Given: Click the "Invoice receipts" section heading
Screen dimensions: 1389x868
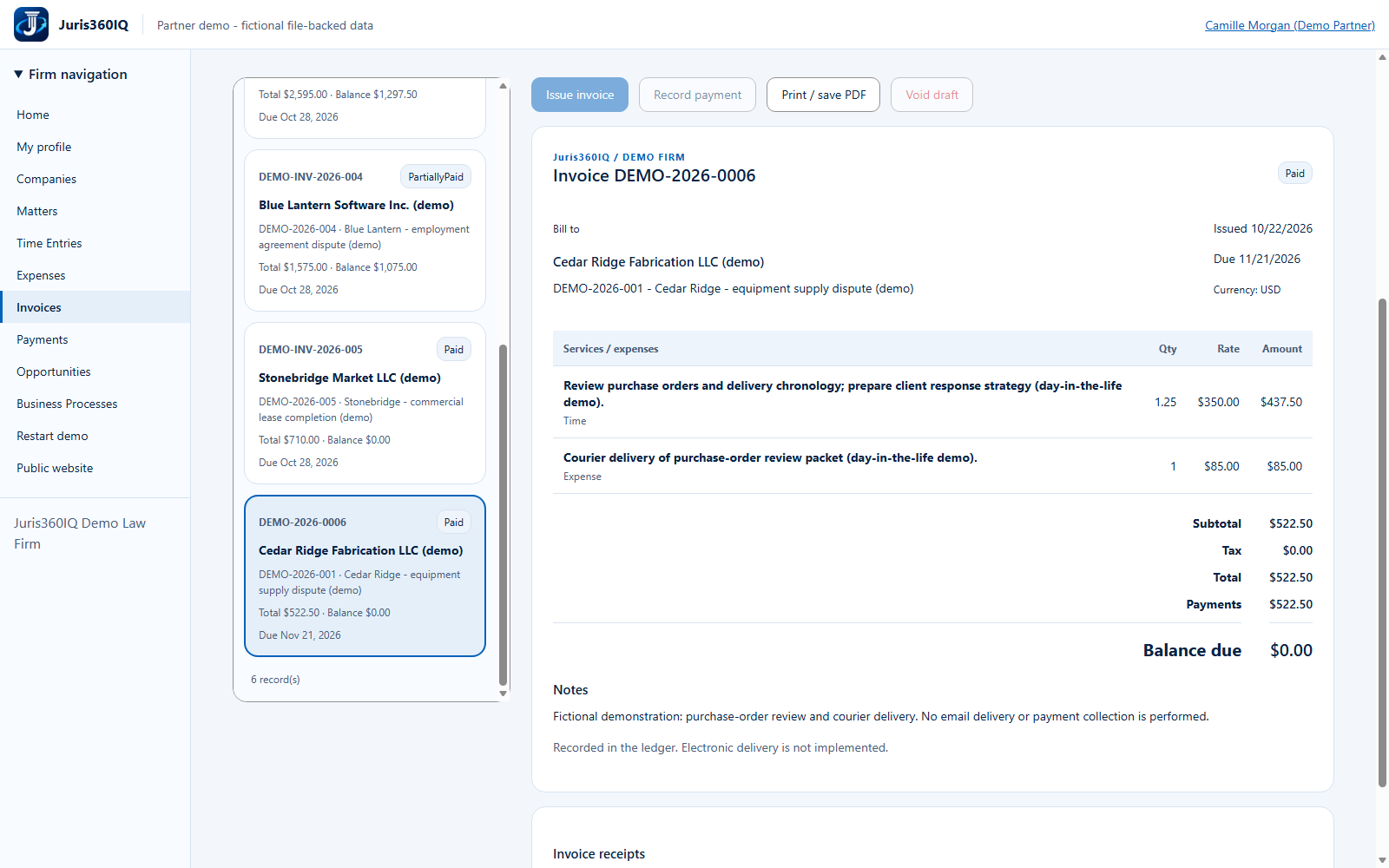Looking at the screenshot, I should 599,854.
